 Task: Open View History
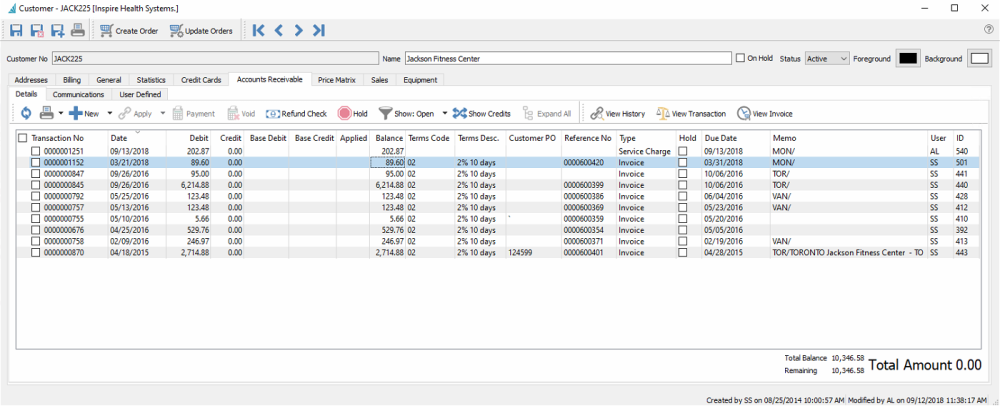[617, 114]
